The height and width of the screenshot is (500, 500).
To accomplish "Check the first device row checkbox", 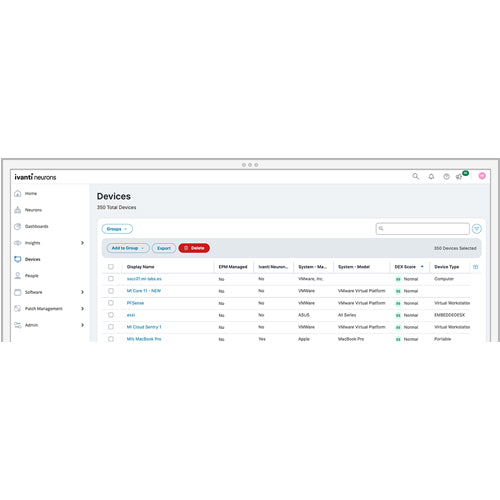I will 111,279.
